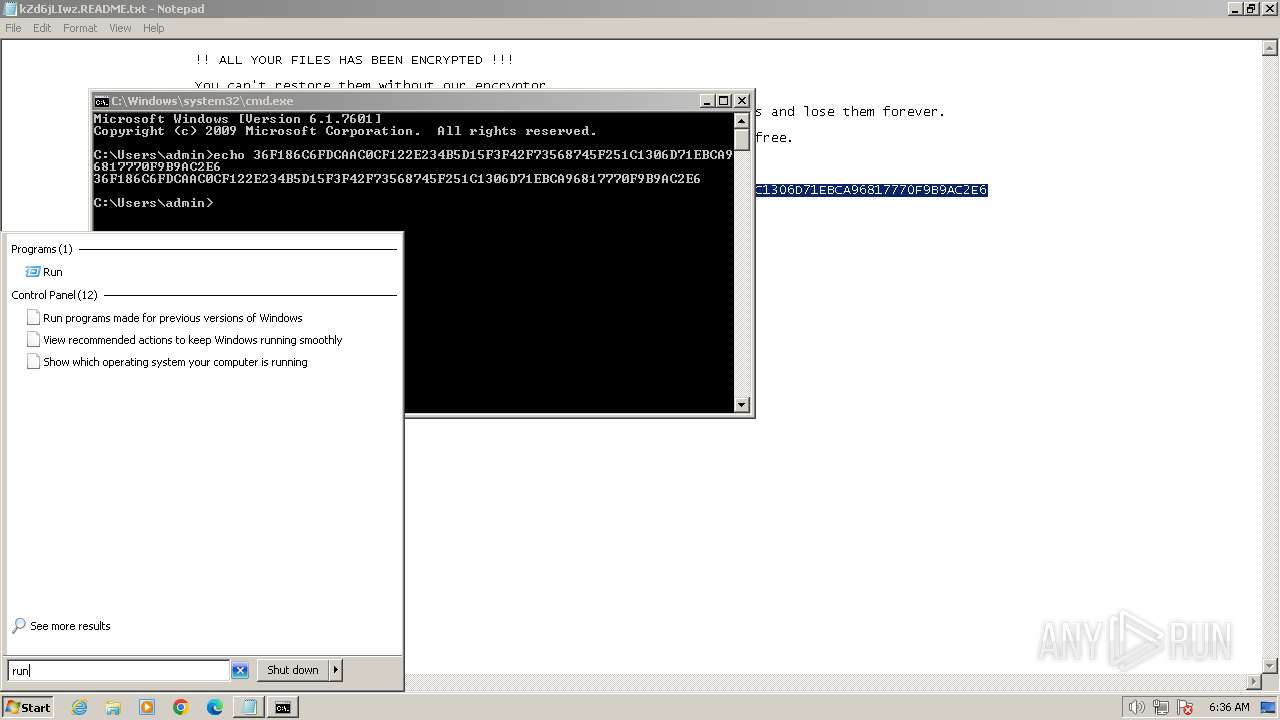Click the Shut down button

pos(293,670)
